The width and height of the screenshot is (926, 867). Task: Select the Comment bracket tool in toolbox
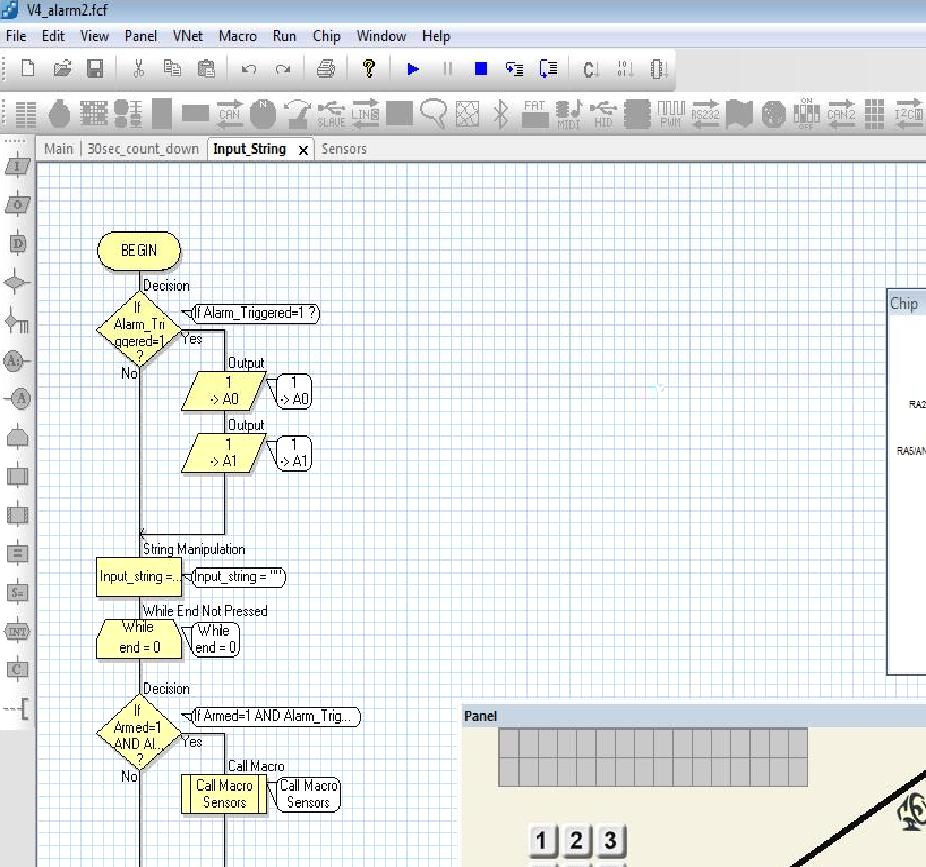[17, 708]
